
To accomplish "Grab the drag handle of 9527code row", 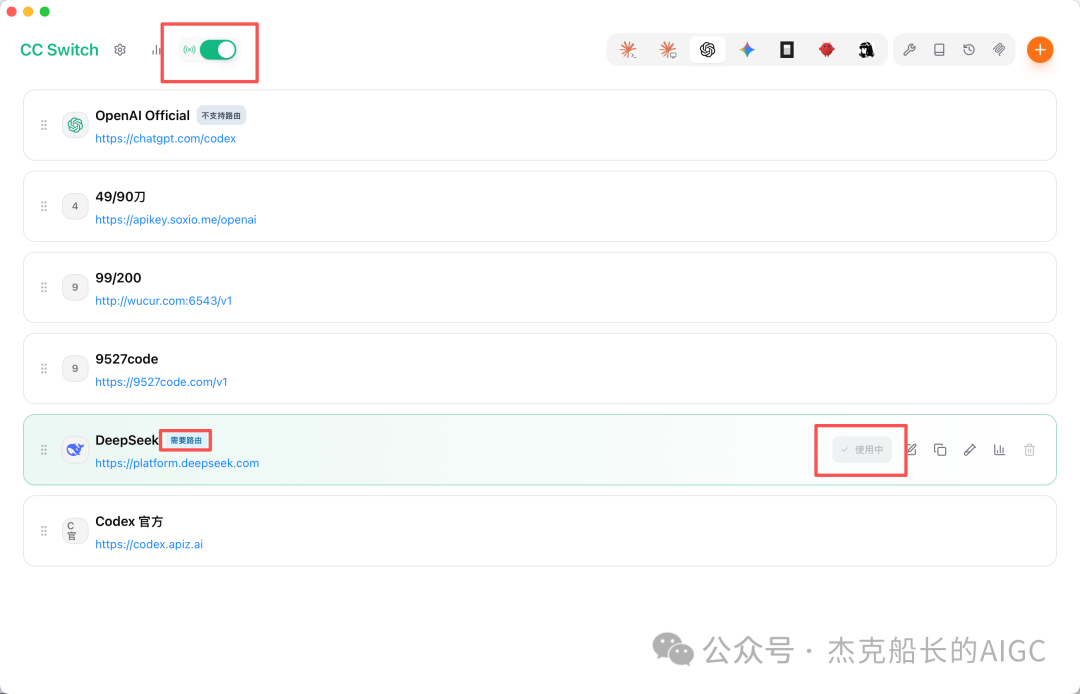I will pyautogui.click(x=43, y=368).
